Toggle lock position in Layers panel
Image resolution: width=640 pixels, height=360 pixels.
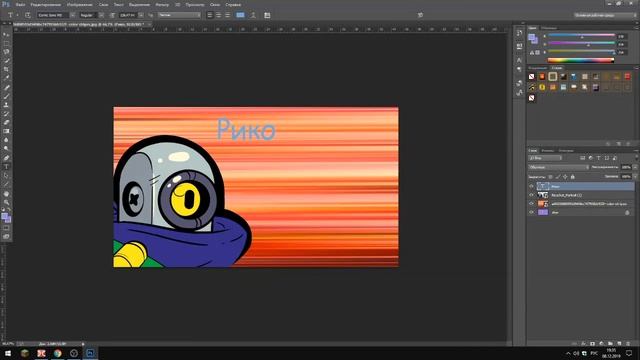(565, 177)
